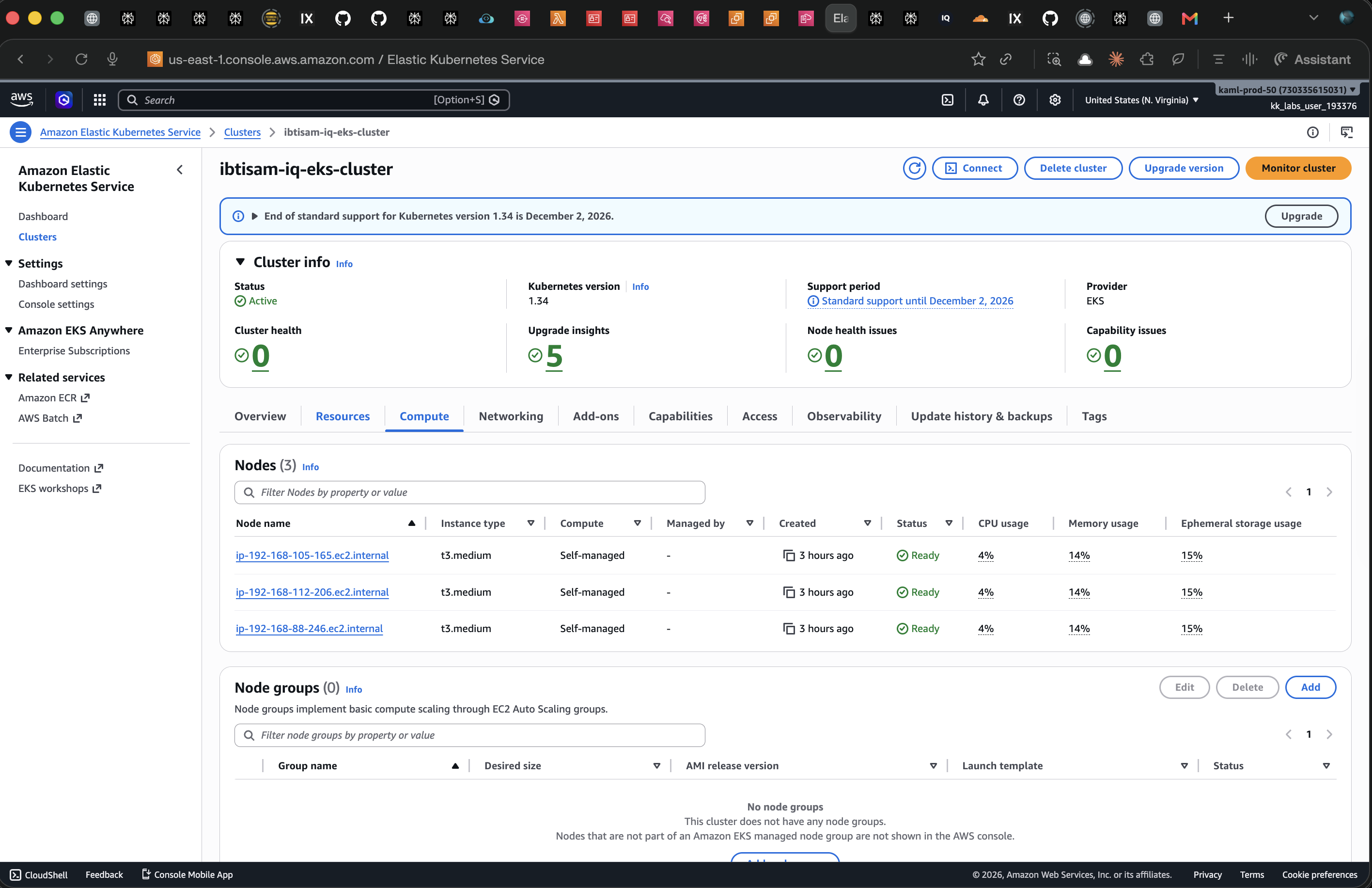1372x888 pixels.
Task: Switch to the Overview tab
Action: tap(260, 416)
